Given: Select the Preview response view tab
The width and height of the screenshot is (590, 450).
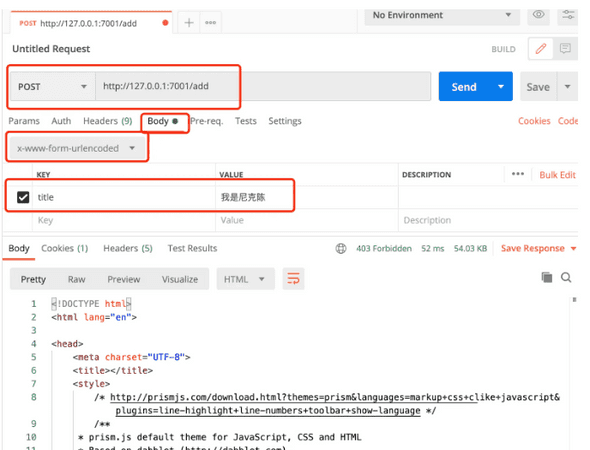Looking at the screenshot, I should [123, 279].
